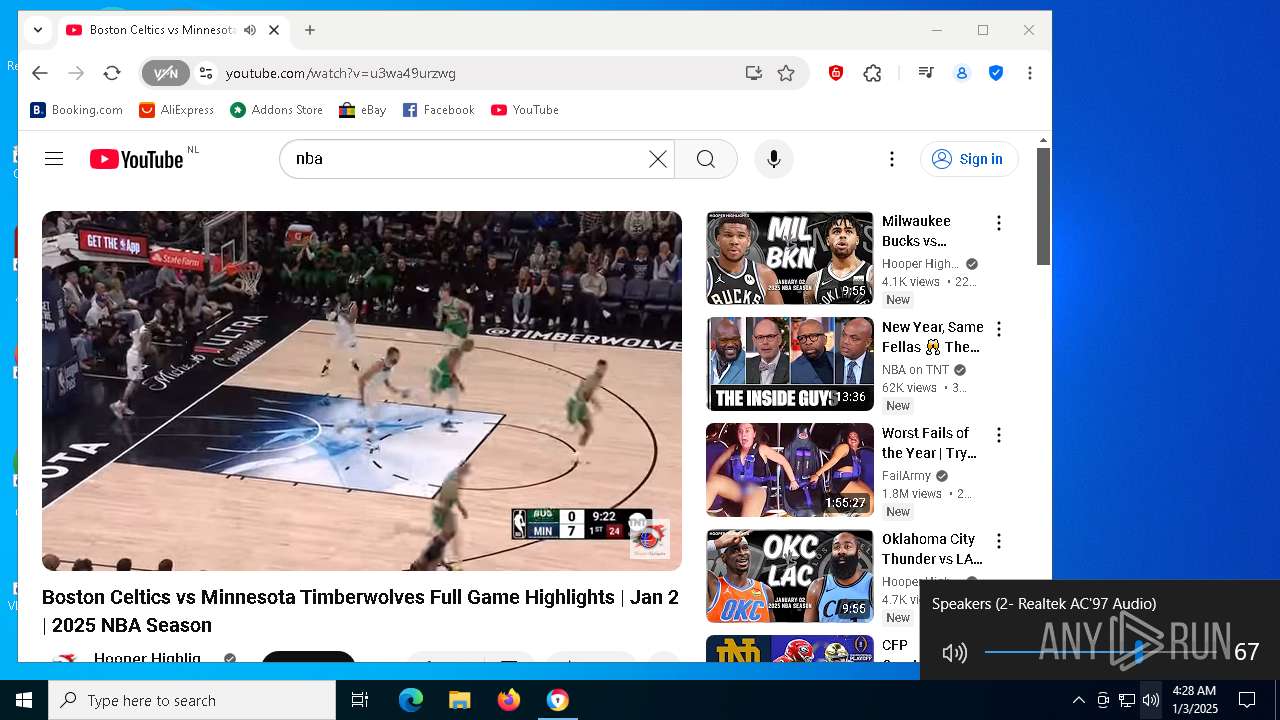Open Oklahoma City Thunder vs LA title
The width and height of the screenshot is (1280, 720).
tap(932, 549)
